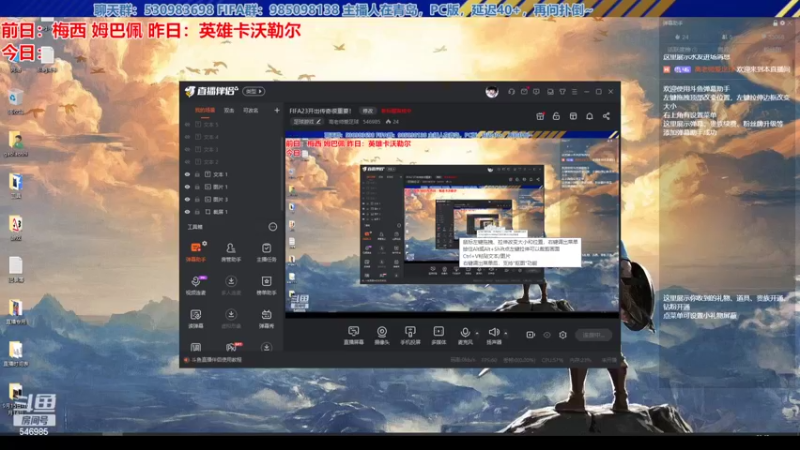The image size is (800, 450).
Task: Click the 扬声器 speaker icon
Action: [493, 333]
